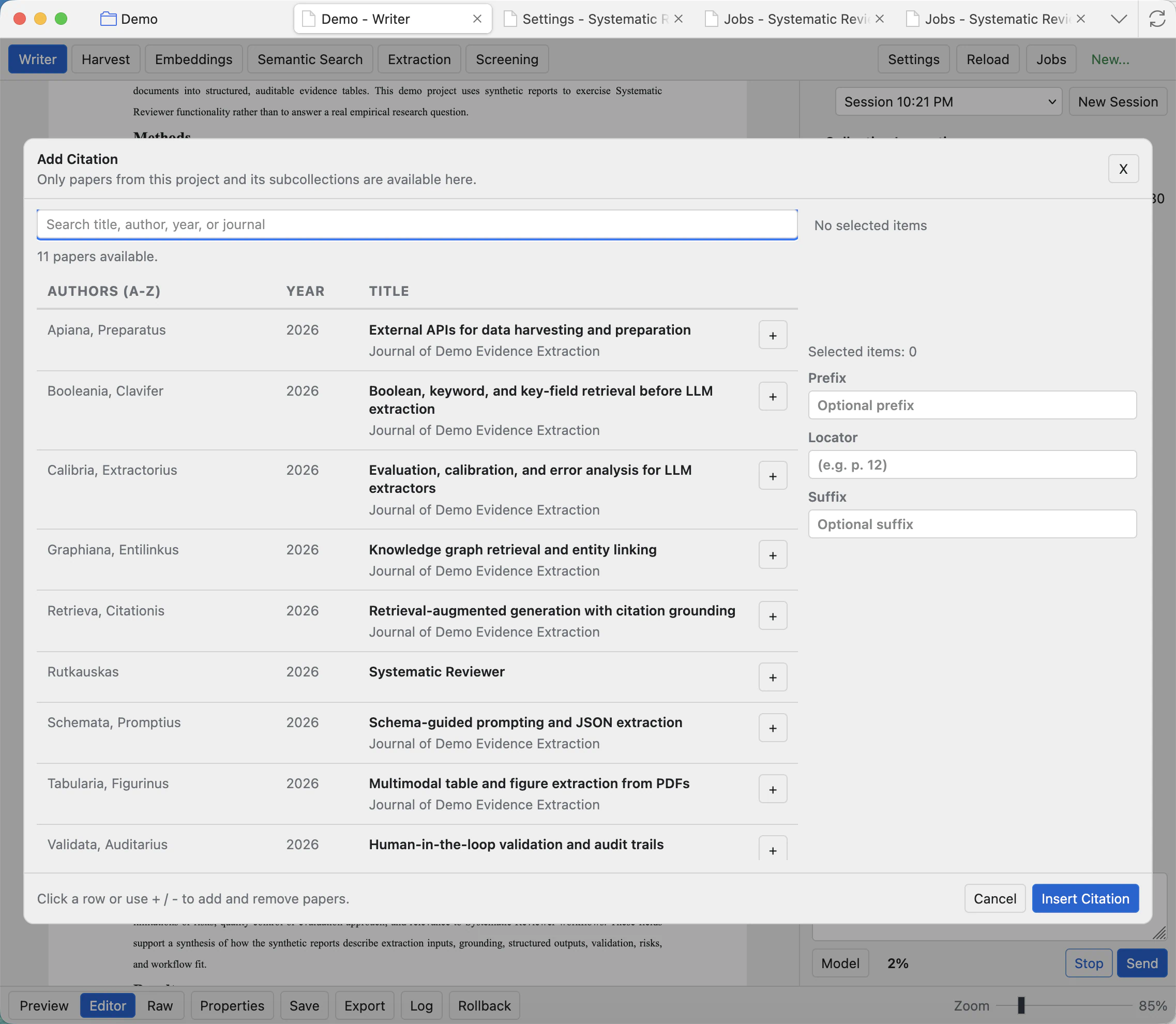This screenshot has height=1024, width=1176.
Task: Click the Export button
Action: (x=364, y=1006)
